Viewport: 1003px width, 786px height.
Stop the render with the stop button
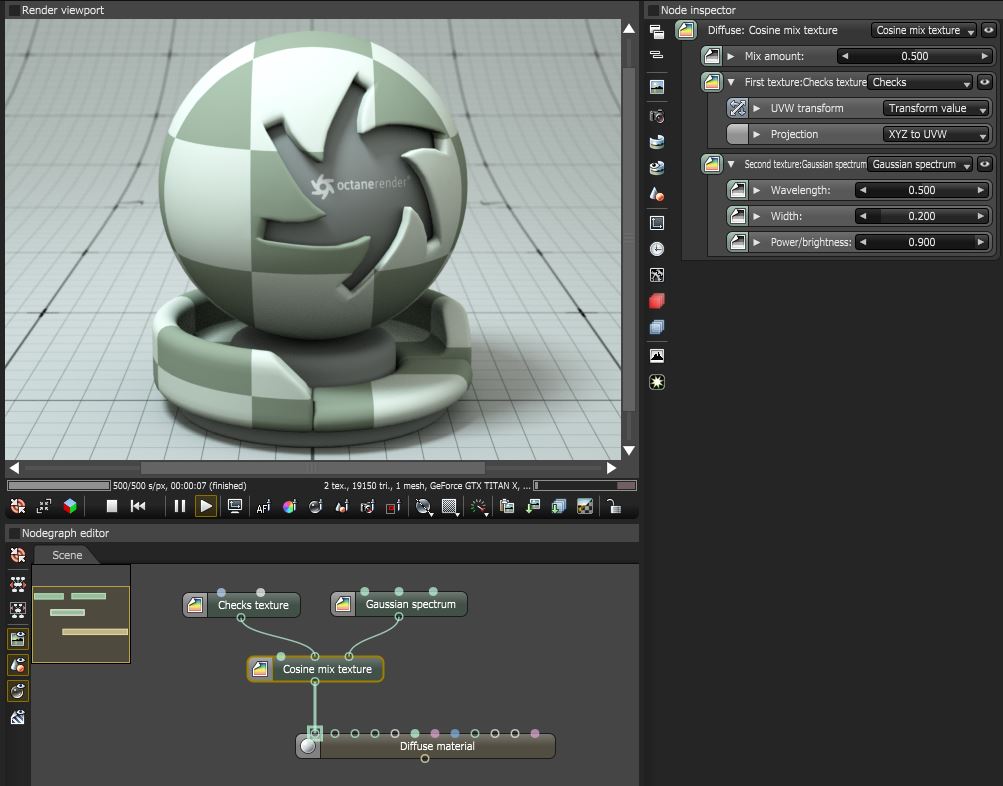(112, 507)
